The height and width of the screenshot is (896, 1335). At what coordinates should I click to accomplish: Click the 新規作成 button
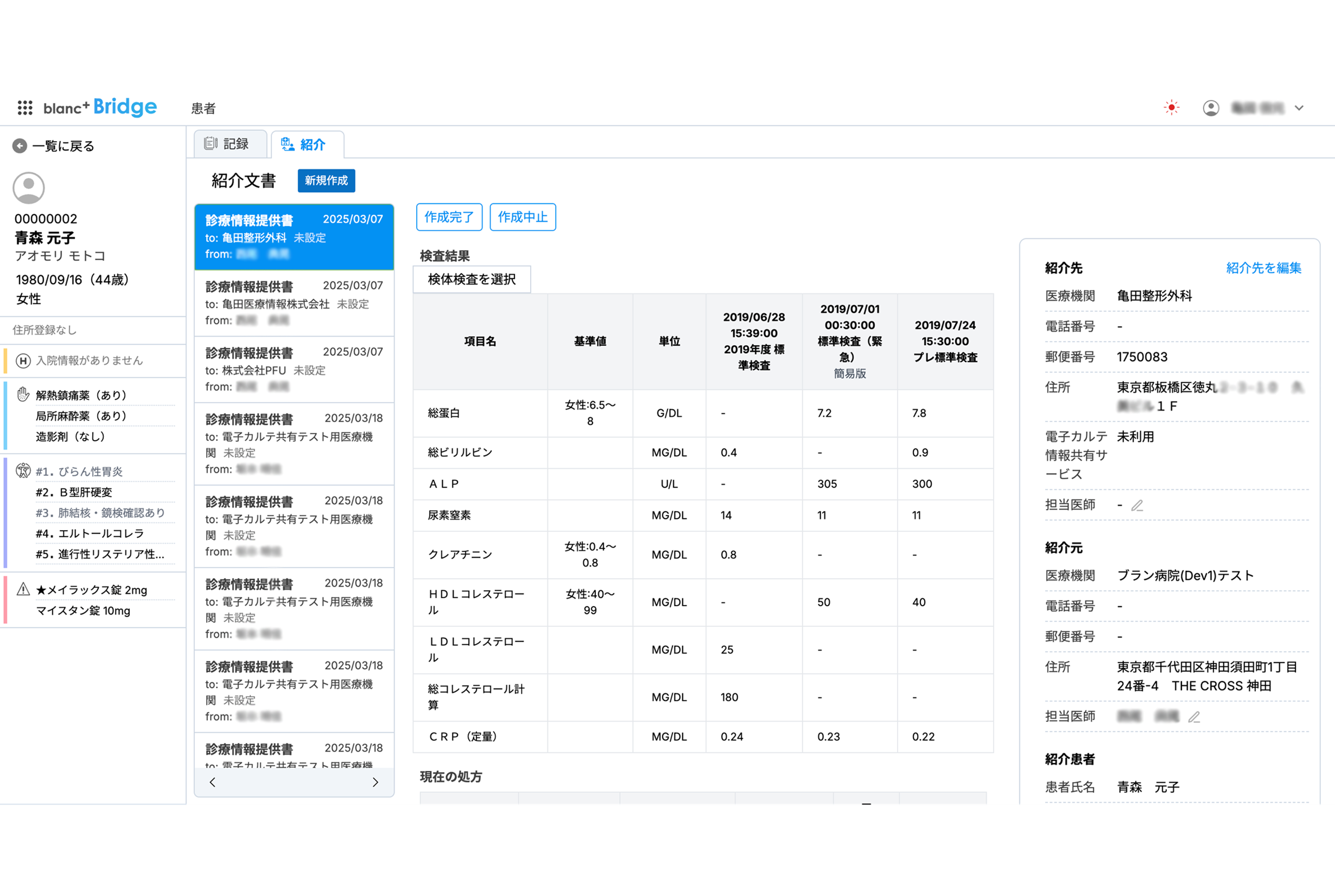[x=326, y=180]
